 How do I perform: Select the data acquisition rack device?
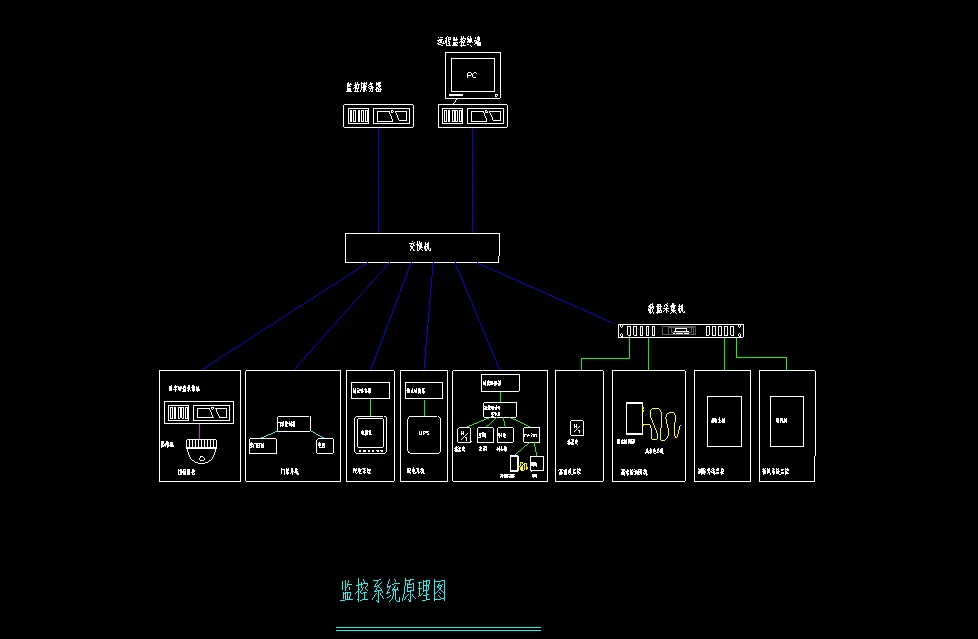(x=680, y=331)
